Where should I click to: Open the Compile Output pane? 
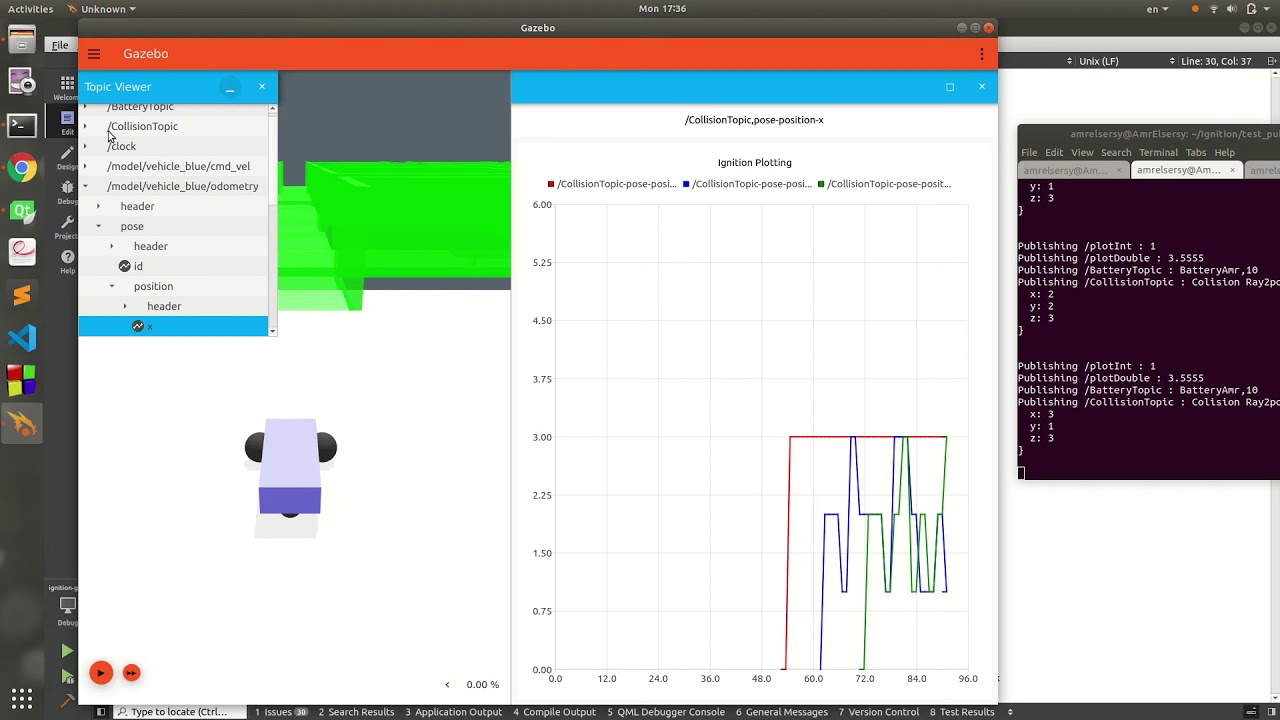pos(555,712)
